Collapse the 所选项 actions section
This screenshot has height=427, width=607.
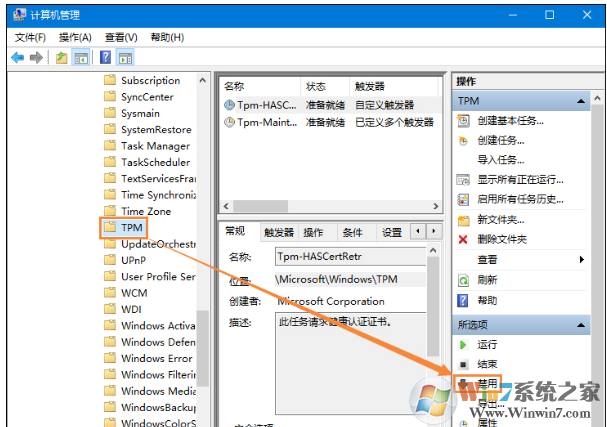tap(580, 325)
